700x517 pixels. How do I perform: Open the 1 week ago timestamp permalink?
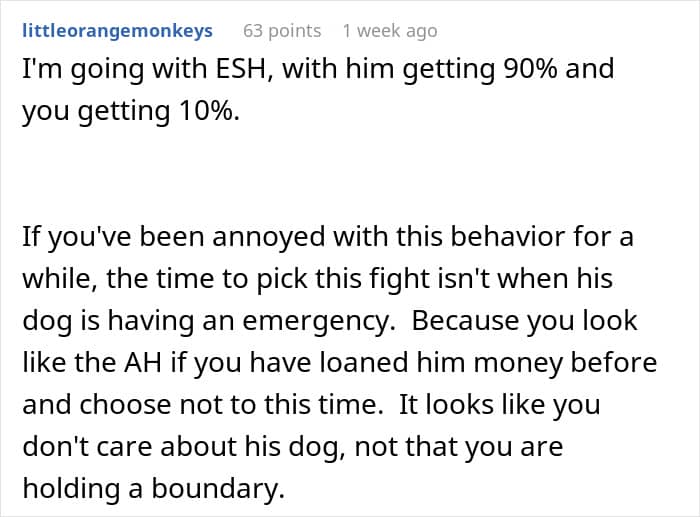click(390, 31)
